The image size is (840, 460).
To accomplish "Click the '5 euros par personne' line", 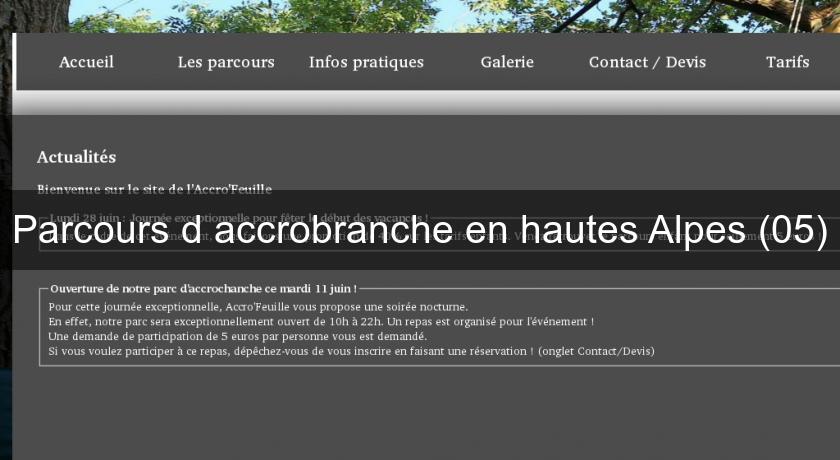I will (x=237, y=336).
